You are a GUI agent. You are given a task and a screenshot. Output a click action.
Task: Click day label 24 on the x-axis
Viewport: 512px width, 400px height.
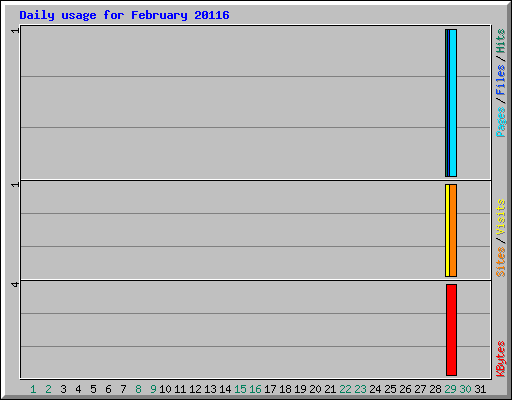(375, 389)
